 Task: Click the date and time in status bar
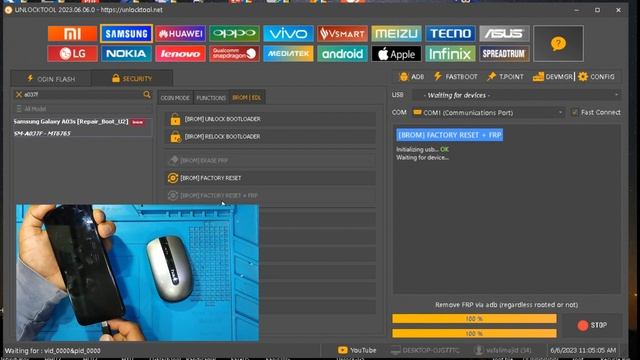pos(583,350)
